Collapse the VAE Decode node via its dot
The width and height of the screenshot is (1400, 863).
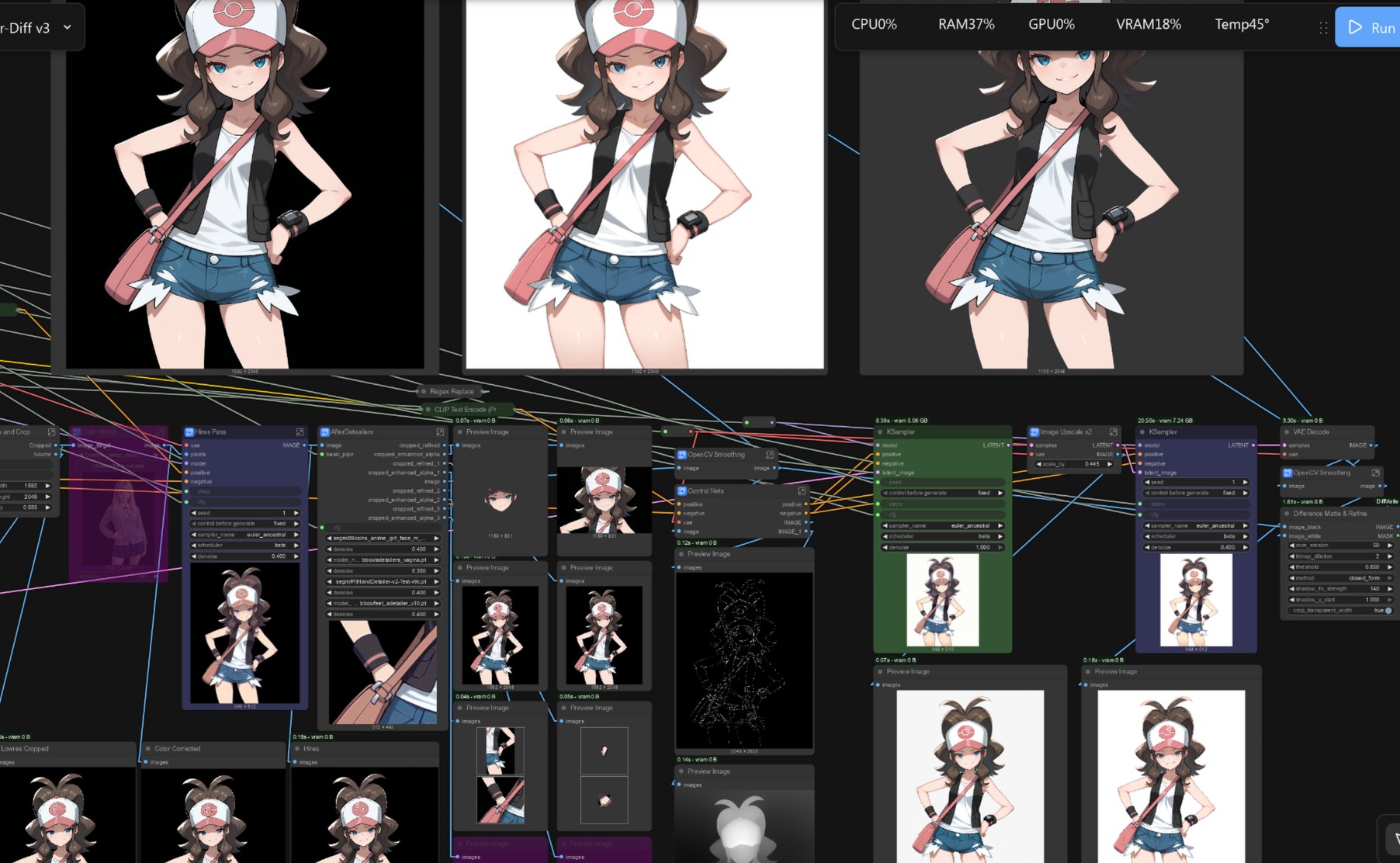[1287, 432]
